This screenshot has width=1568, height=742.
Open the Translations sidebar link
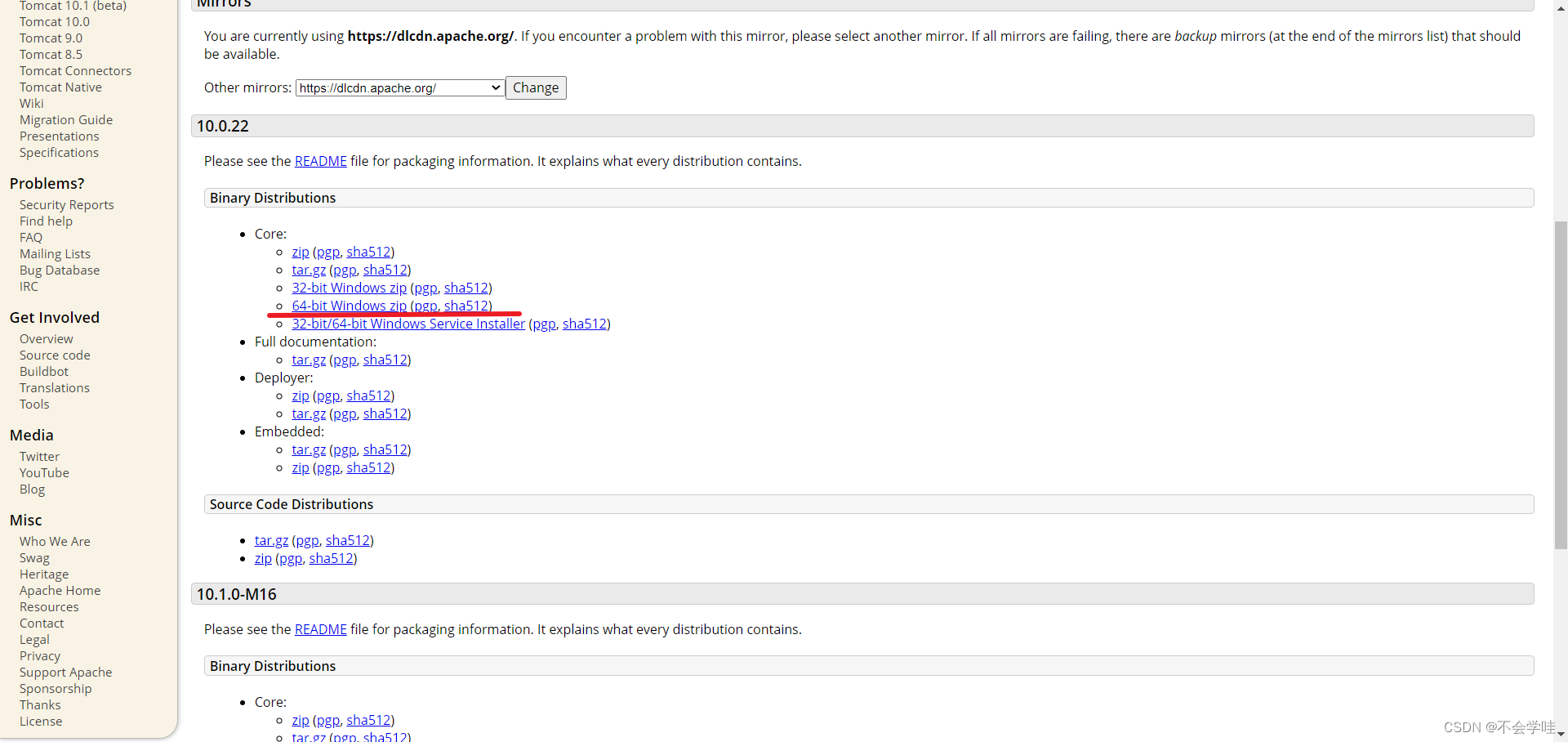(55, 388)
